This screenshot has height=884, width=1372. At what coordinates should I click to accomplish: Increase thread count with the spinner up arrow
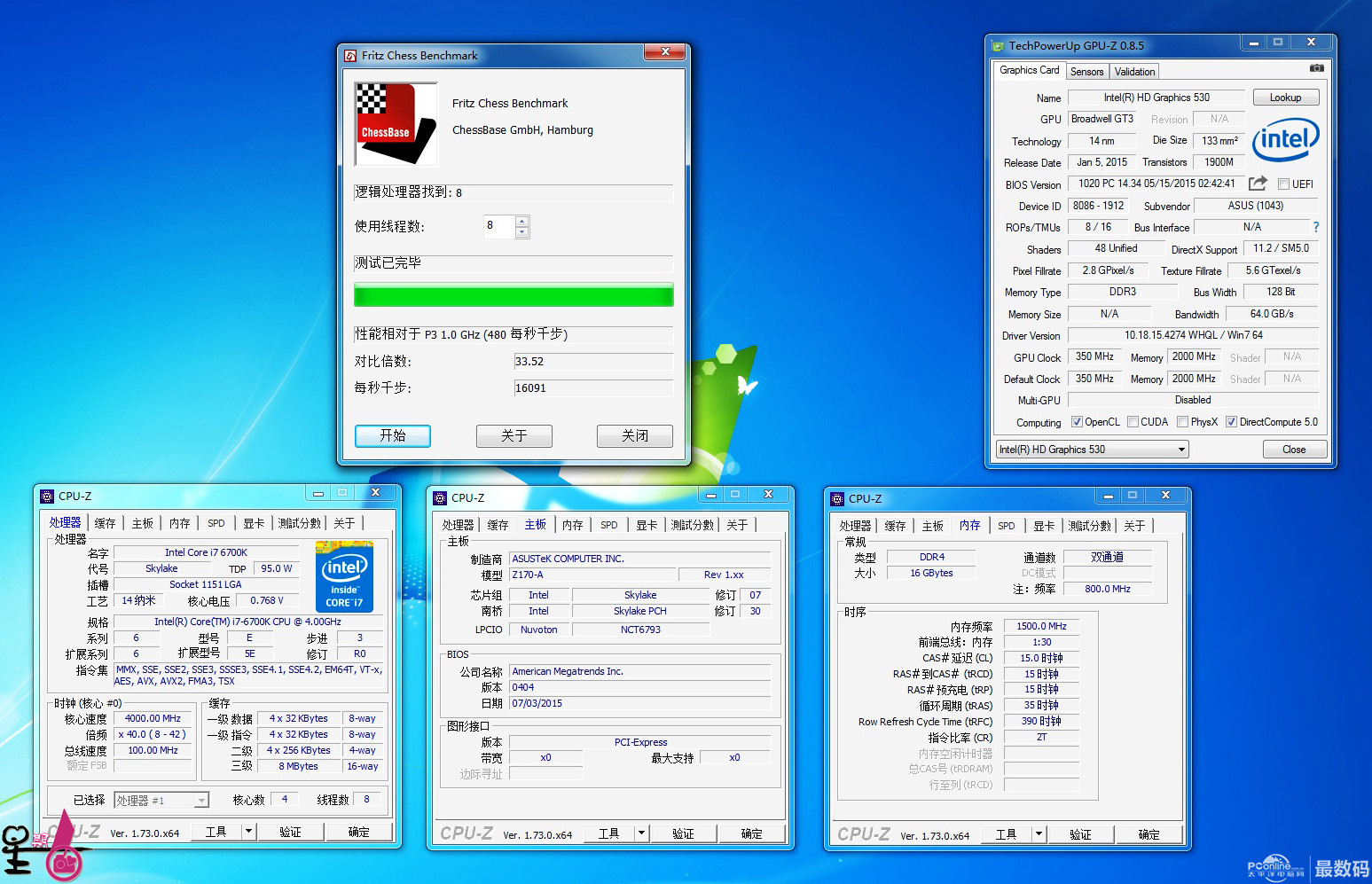[x=521, y=222]
